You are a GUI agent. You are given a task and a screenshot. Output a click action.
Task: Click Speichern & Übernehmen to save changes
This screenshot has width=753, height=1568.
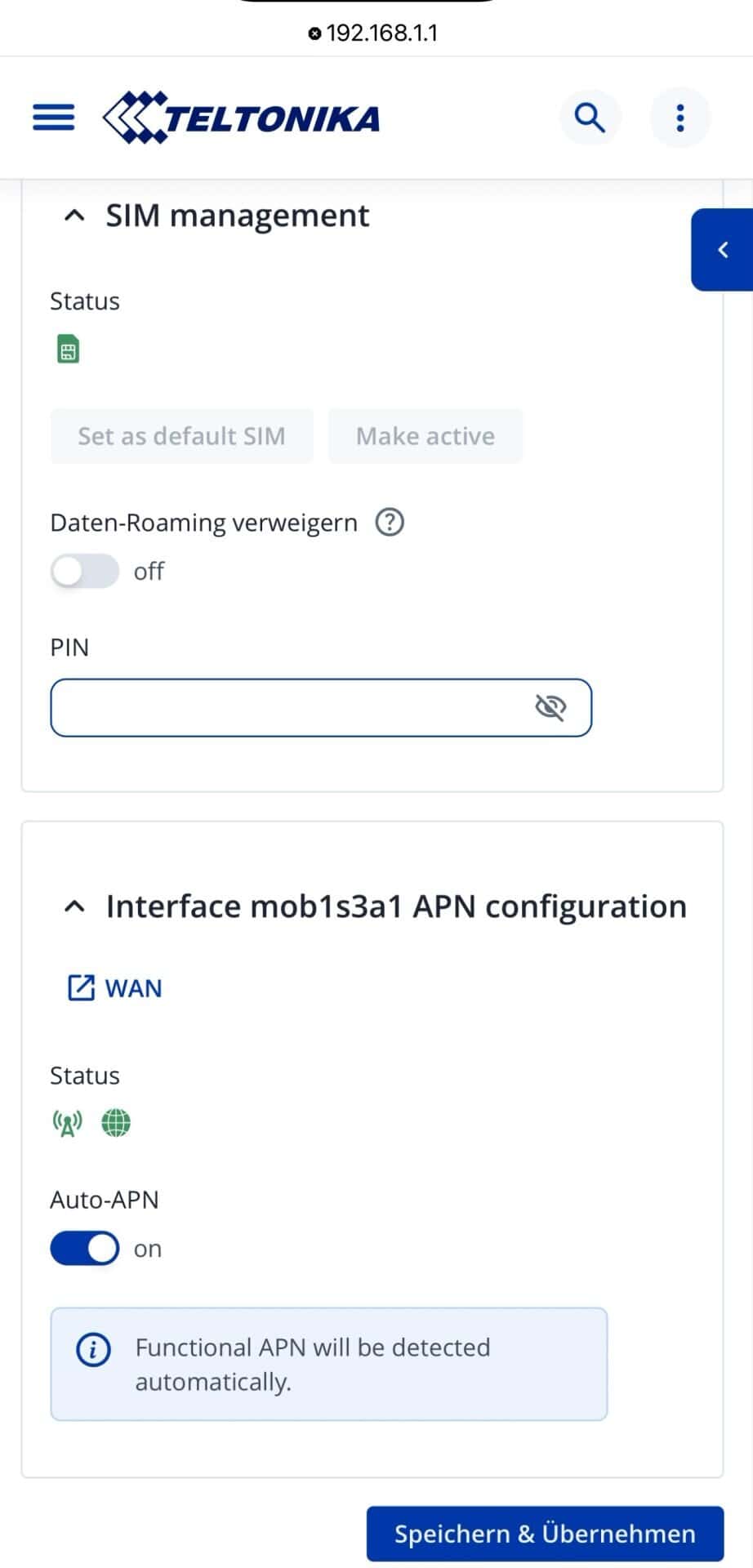(545, 1533)
